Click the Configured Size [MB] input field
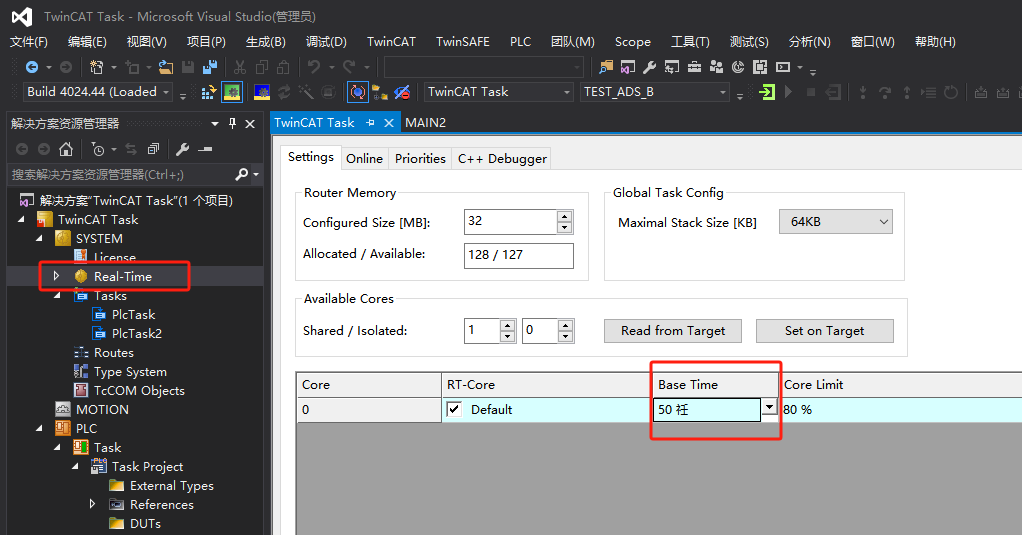 point(510,222)
